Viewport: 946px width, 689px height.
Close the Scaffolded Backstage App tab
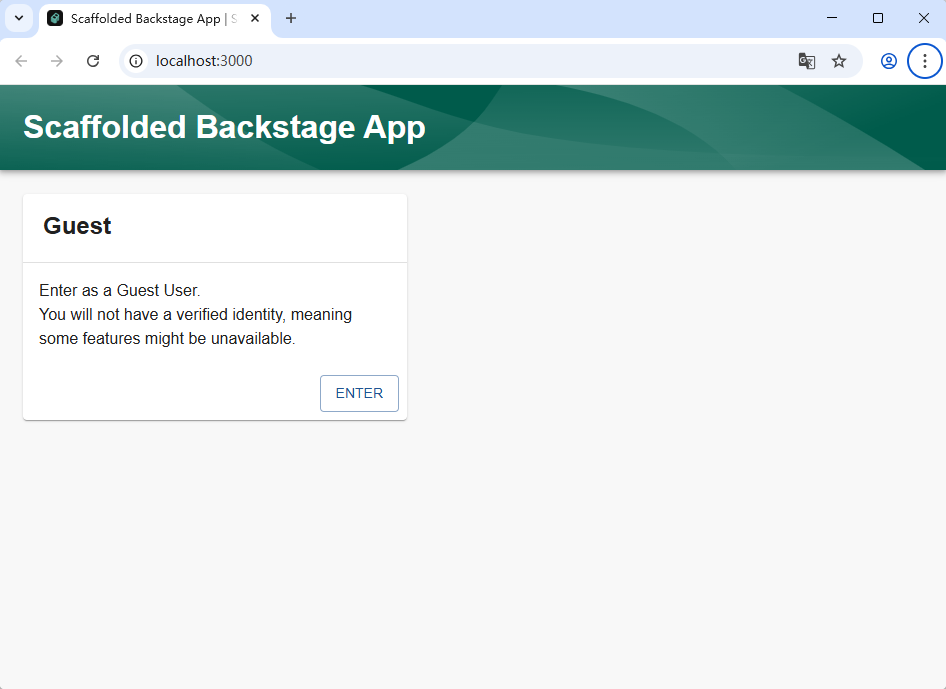255,18
